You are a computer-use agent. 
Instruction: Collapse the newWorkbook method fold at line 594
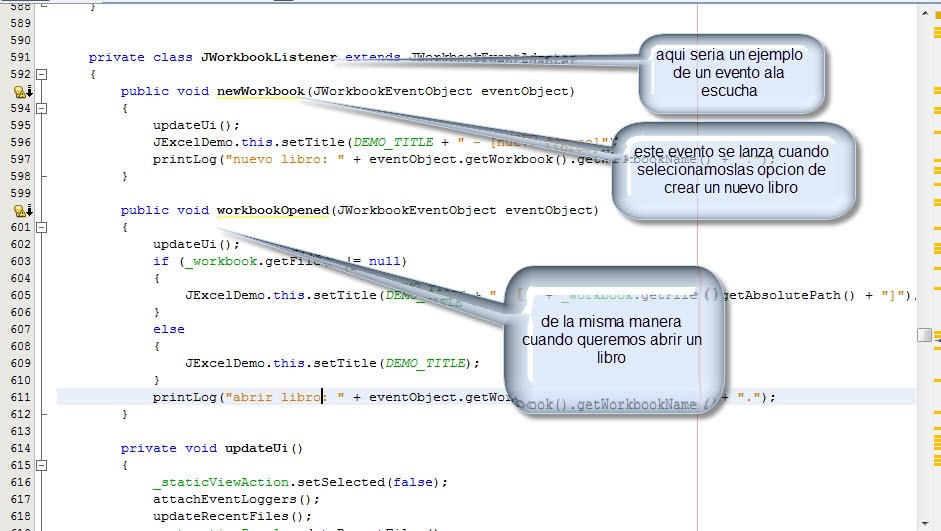point(41,109)
